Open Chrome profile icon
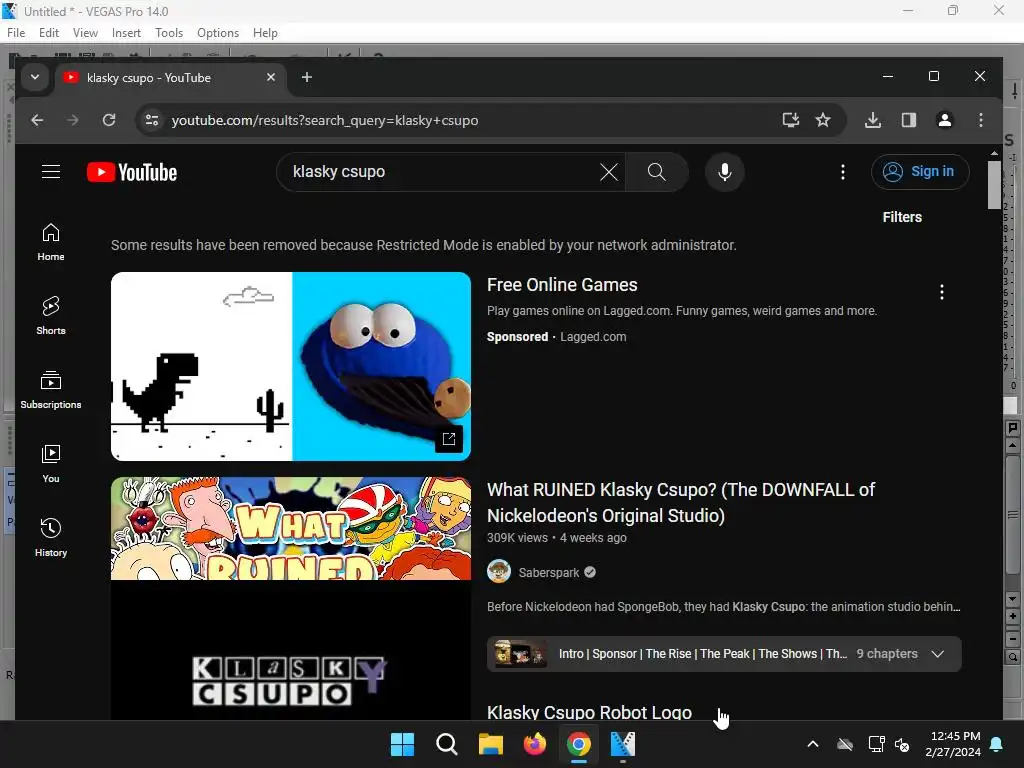Screen dimensions: 1024x768 944,120
